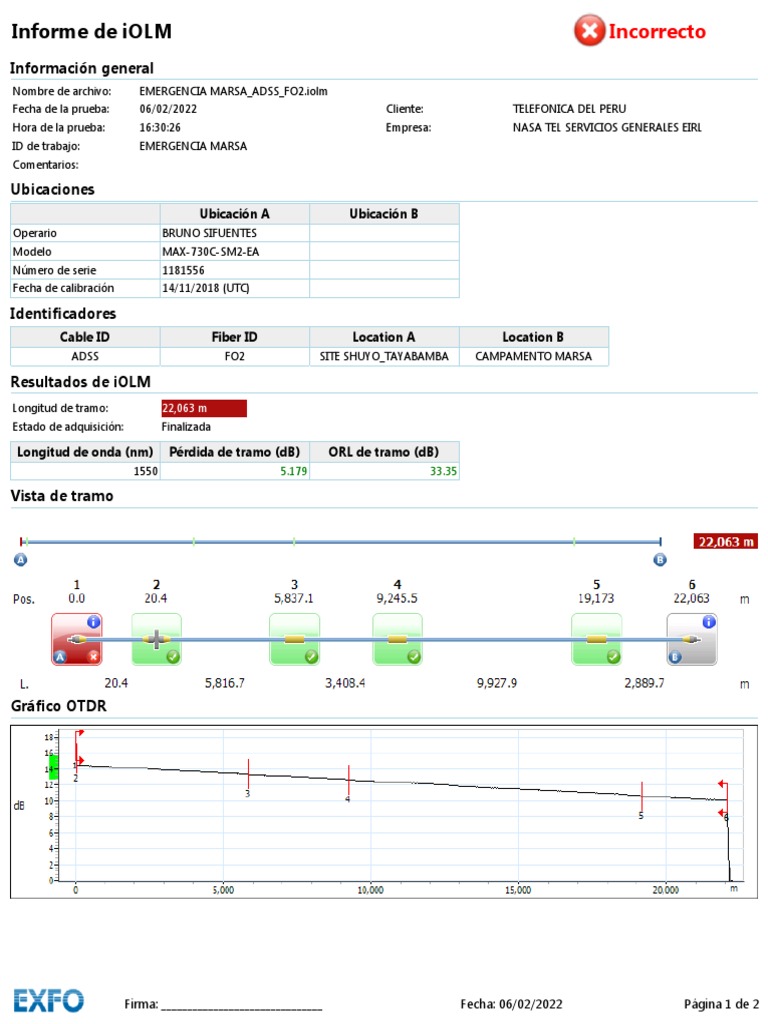Click test time 16:30:26

click(160, 127)
